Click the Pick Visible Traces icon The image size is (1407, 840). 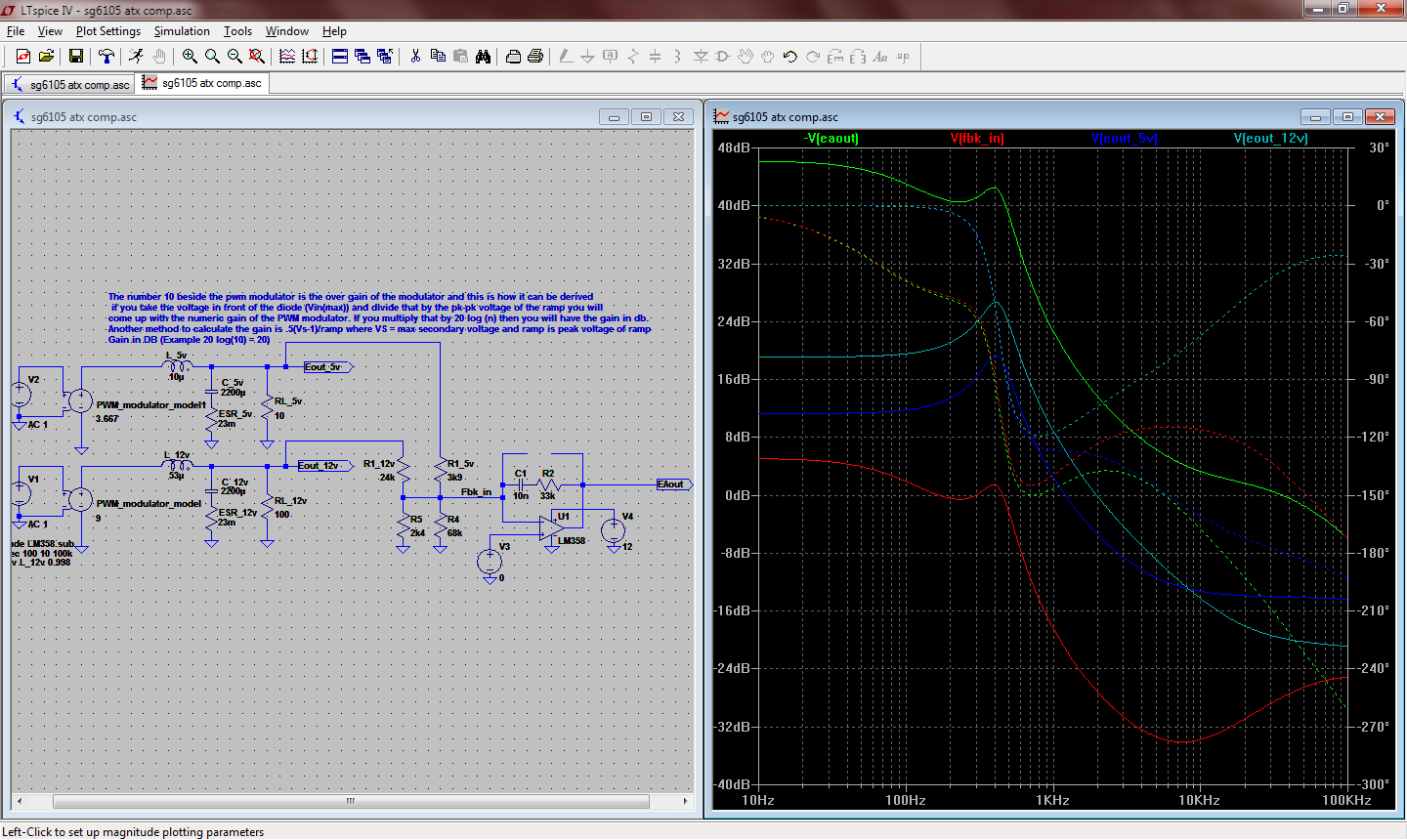pos(287,57)
